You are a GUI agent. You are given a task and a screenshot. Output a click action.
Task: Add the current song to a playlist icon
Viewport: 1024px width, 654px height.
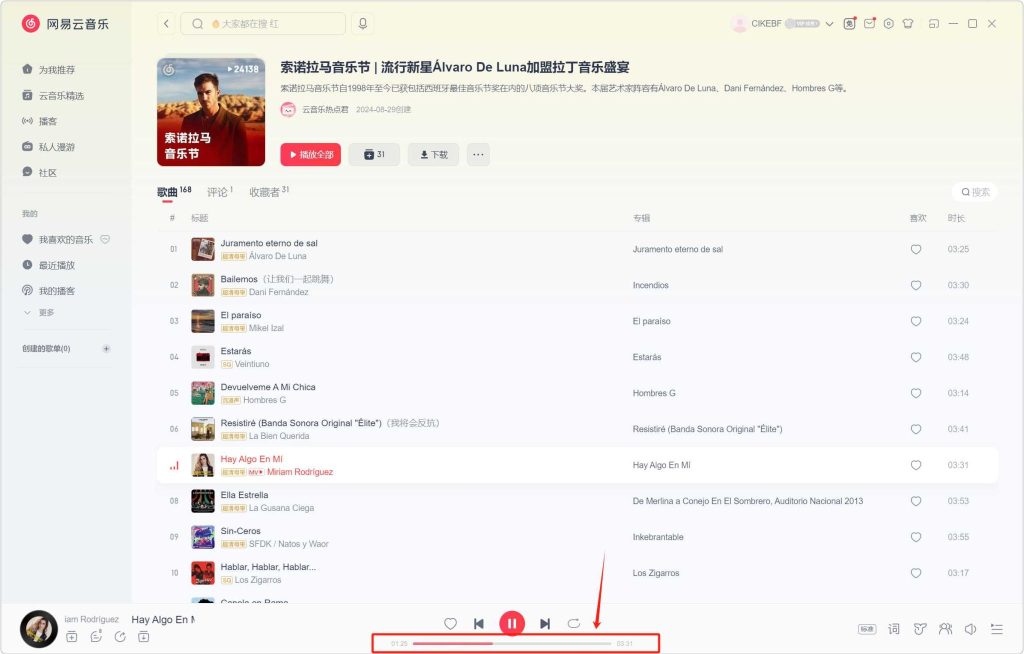point(72,636)
